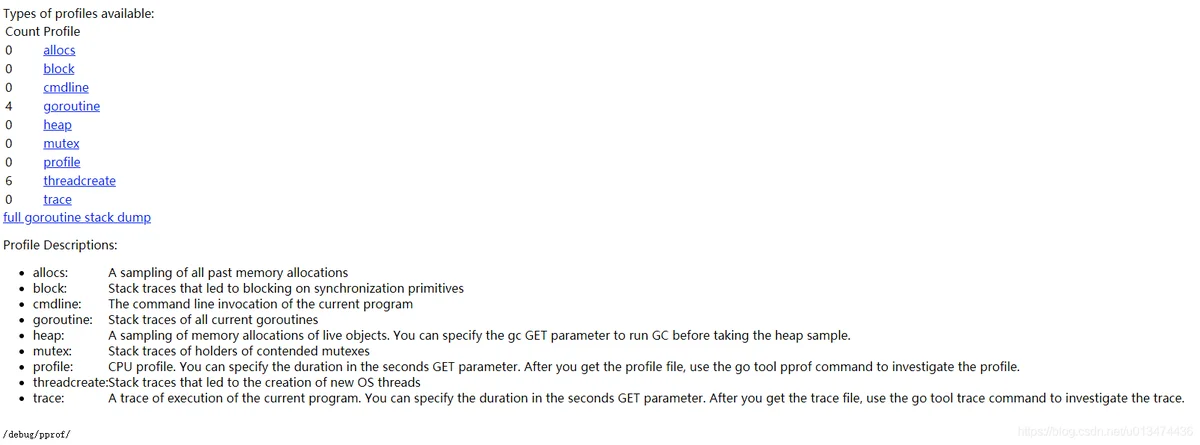Open the allocs profile link
The image size is (1200, 445).
point(59,50)
